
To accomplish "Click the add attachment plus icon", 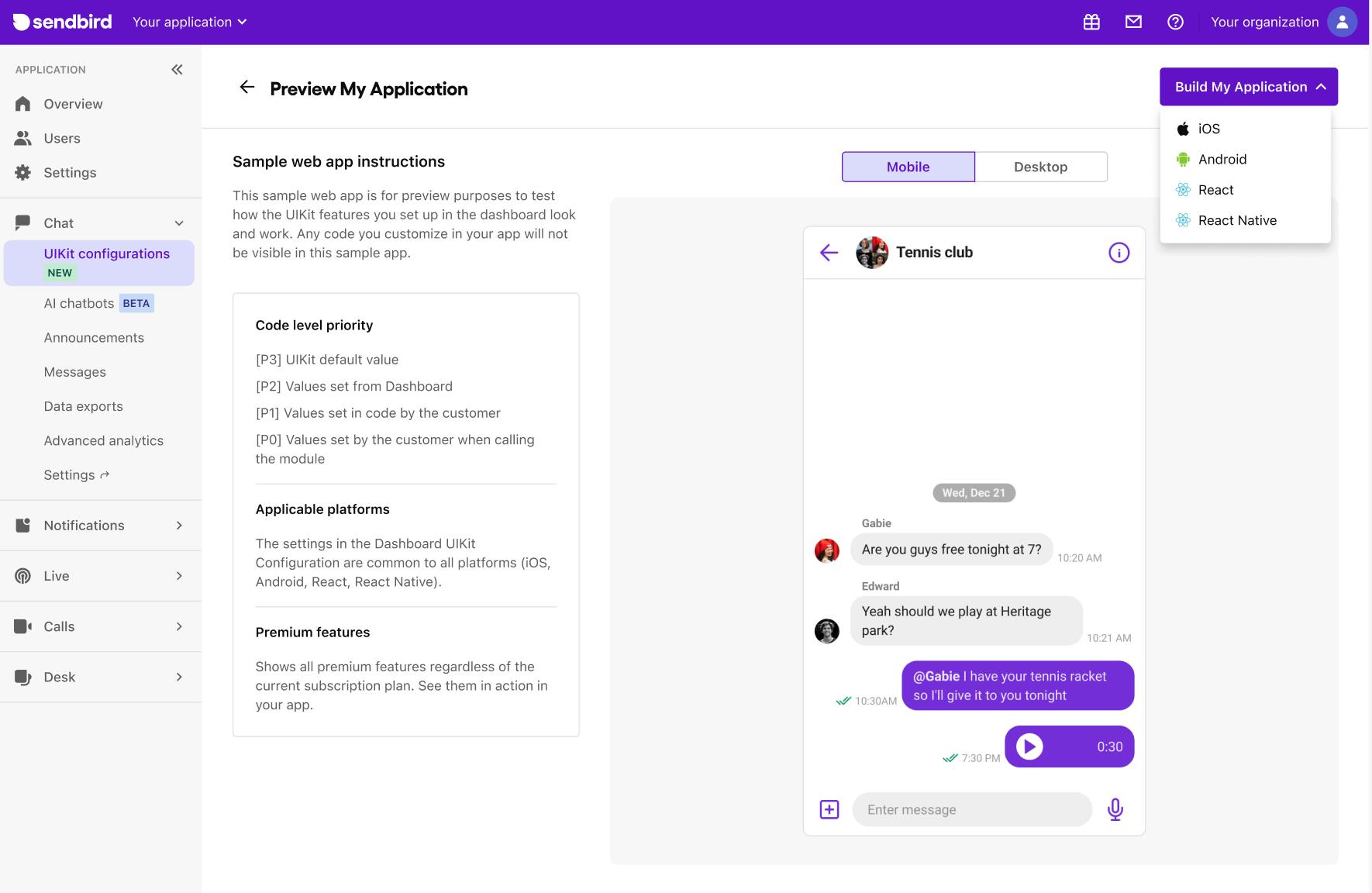I will [x=829, y=809].
